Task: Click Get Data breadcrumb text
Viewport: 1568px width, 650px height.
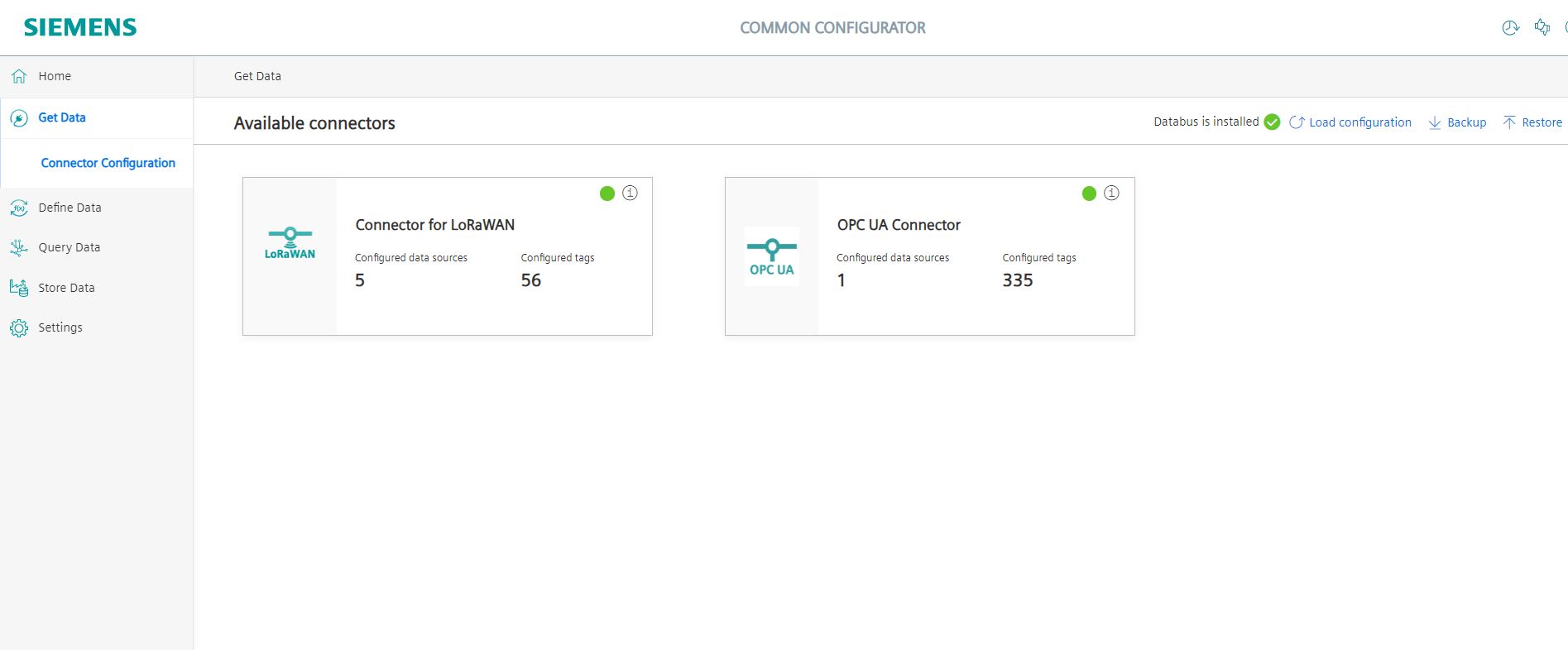Action: (x=257, y=76)
